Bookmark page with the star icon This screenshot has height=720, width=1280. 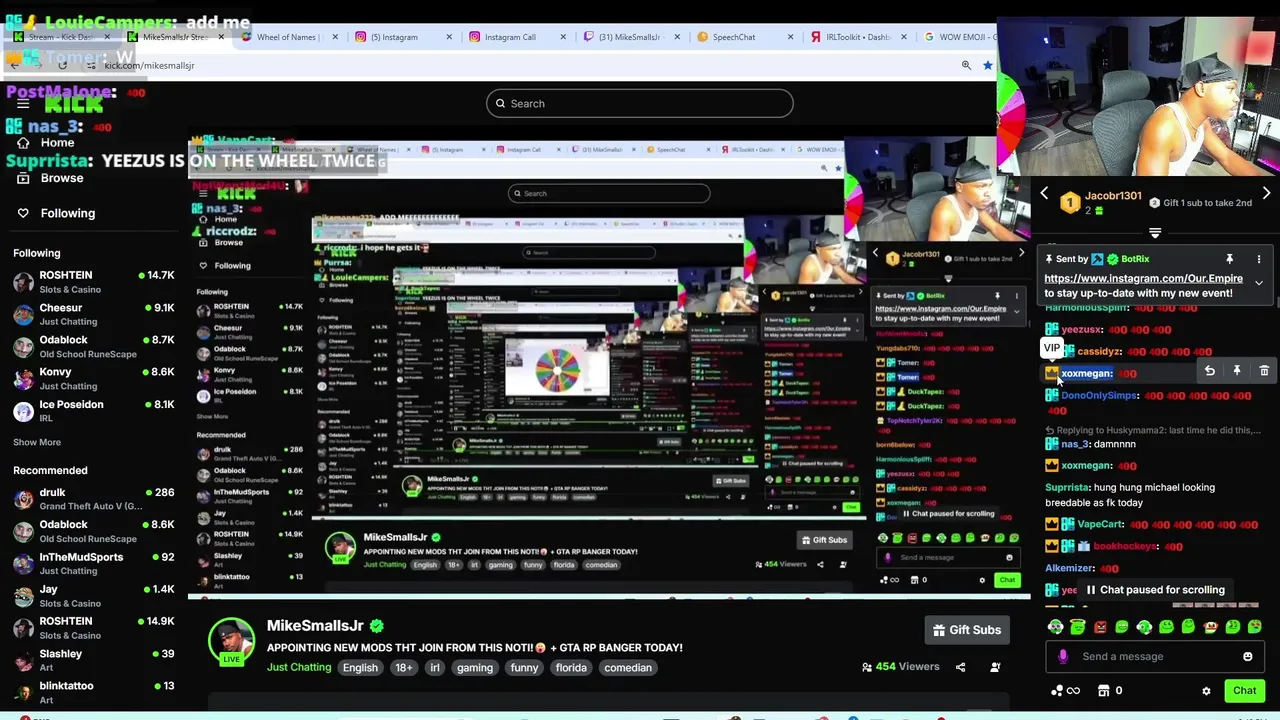988,65
